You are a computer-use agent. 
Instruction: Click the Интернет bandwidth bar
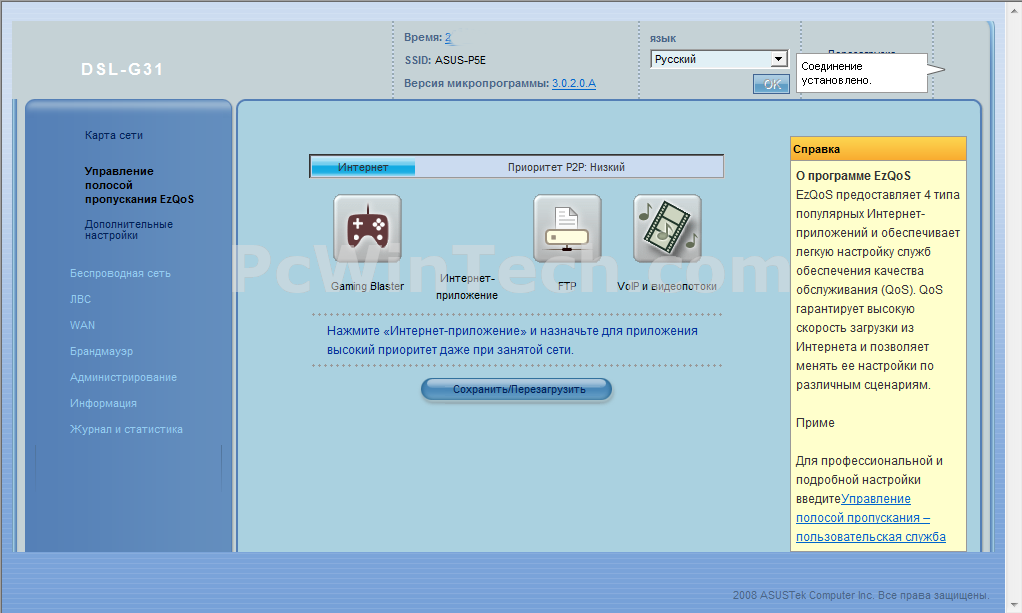click(363, 168)
